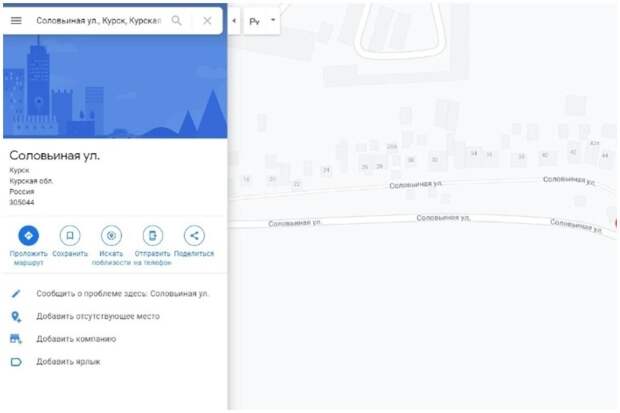
Task: Open the hamburger main menu
Action: pos(16,21)
